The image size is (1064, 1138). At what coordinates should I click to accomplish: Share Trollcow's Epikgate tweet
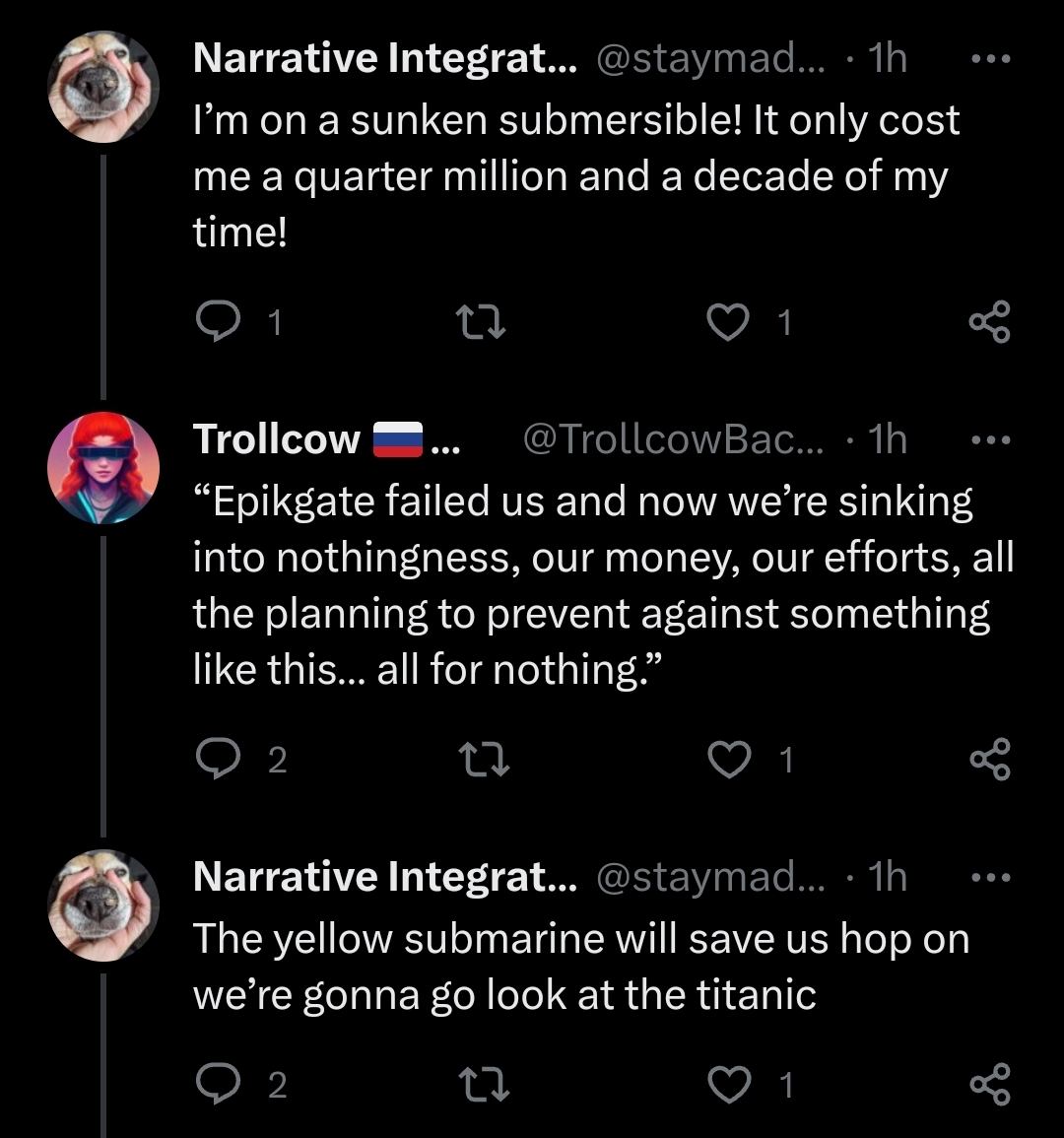click(x=989, y=760)
